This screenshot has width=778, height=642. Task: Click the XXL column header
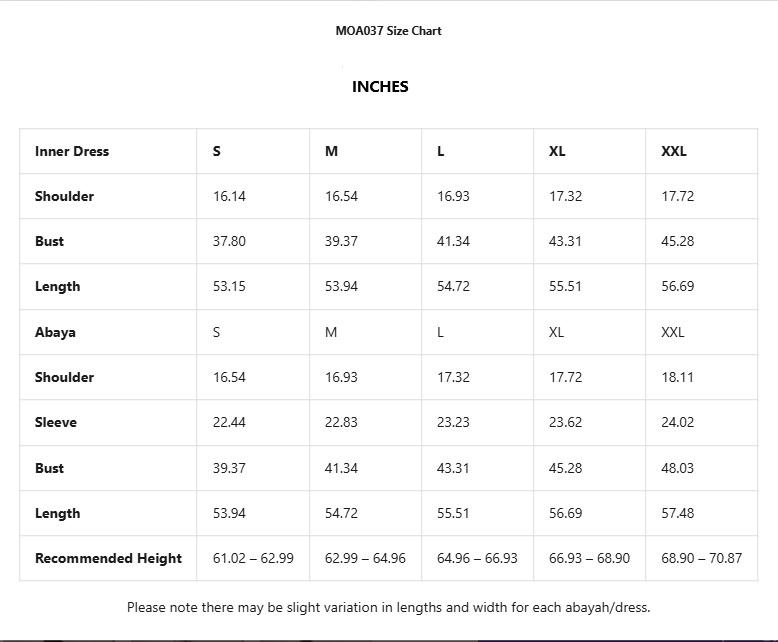tap(674, 151)
